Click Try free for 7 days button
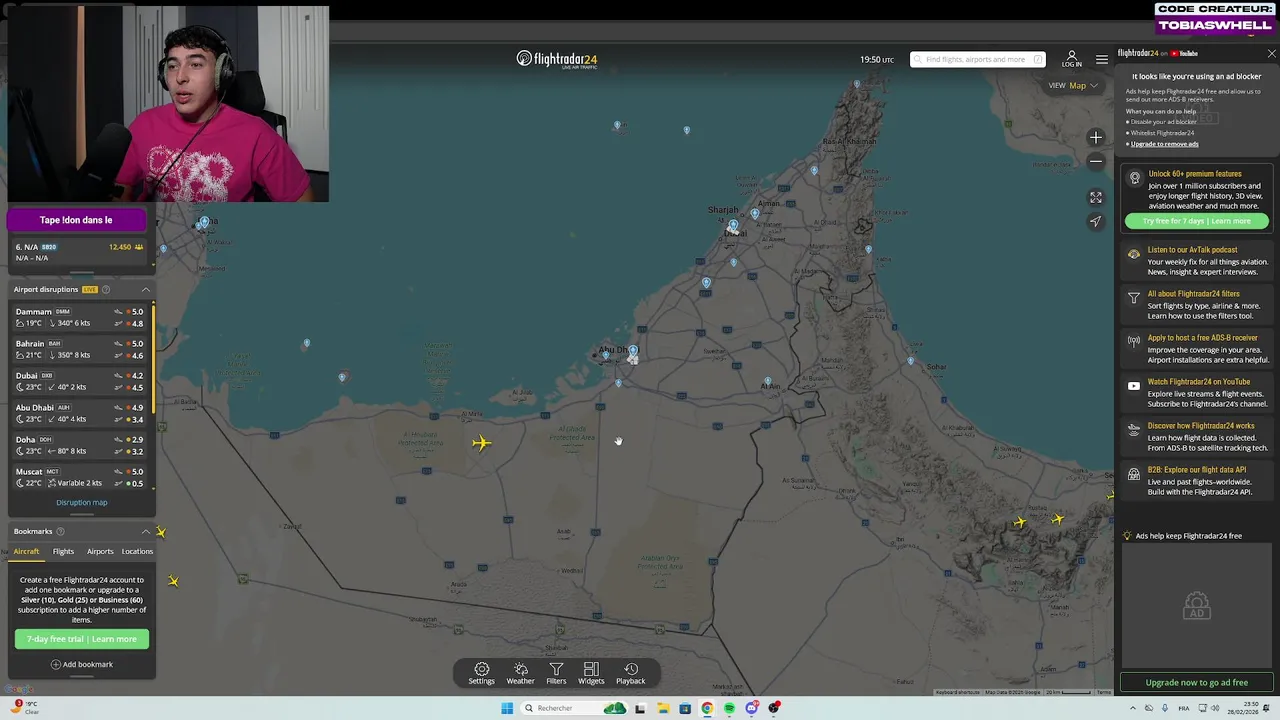 (1196, 221)
